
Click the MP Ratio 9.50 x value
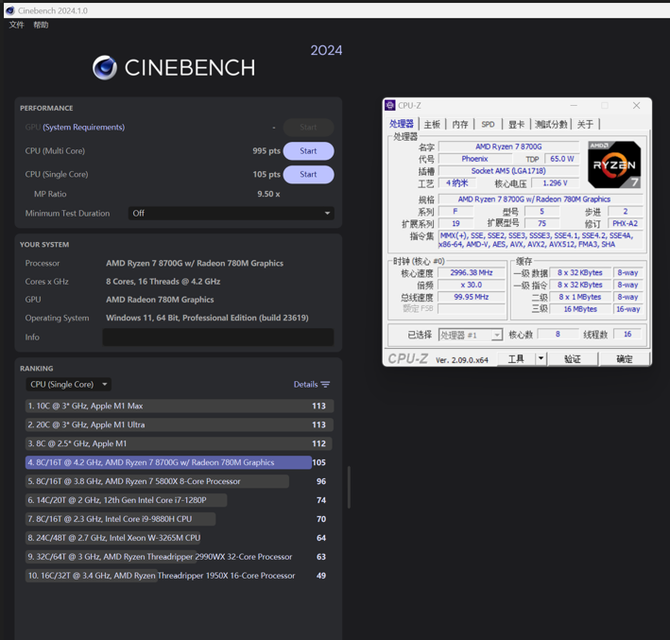[x=268, y=194]
